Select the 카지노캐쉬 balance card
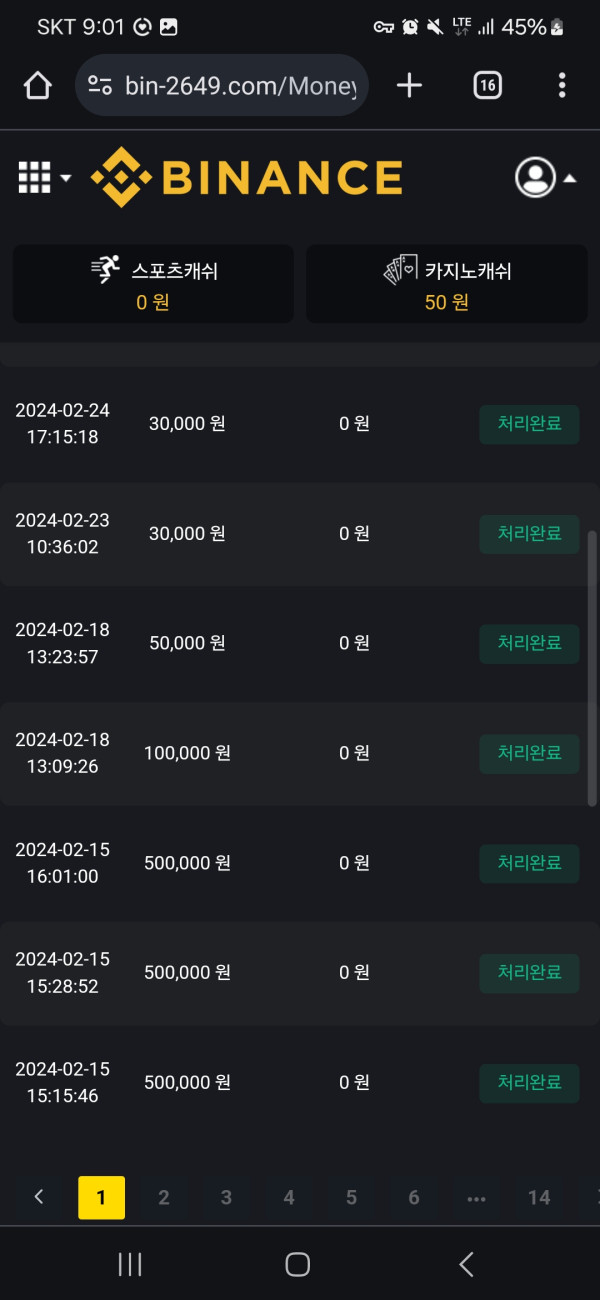 [x=446, y=284]
